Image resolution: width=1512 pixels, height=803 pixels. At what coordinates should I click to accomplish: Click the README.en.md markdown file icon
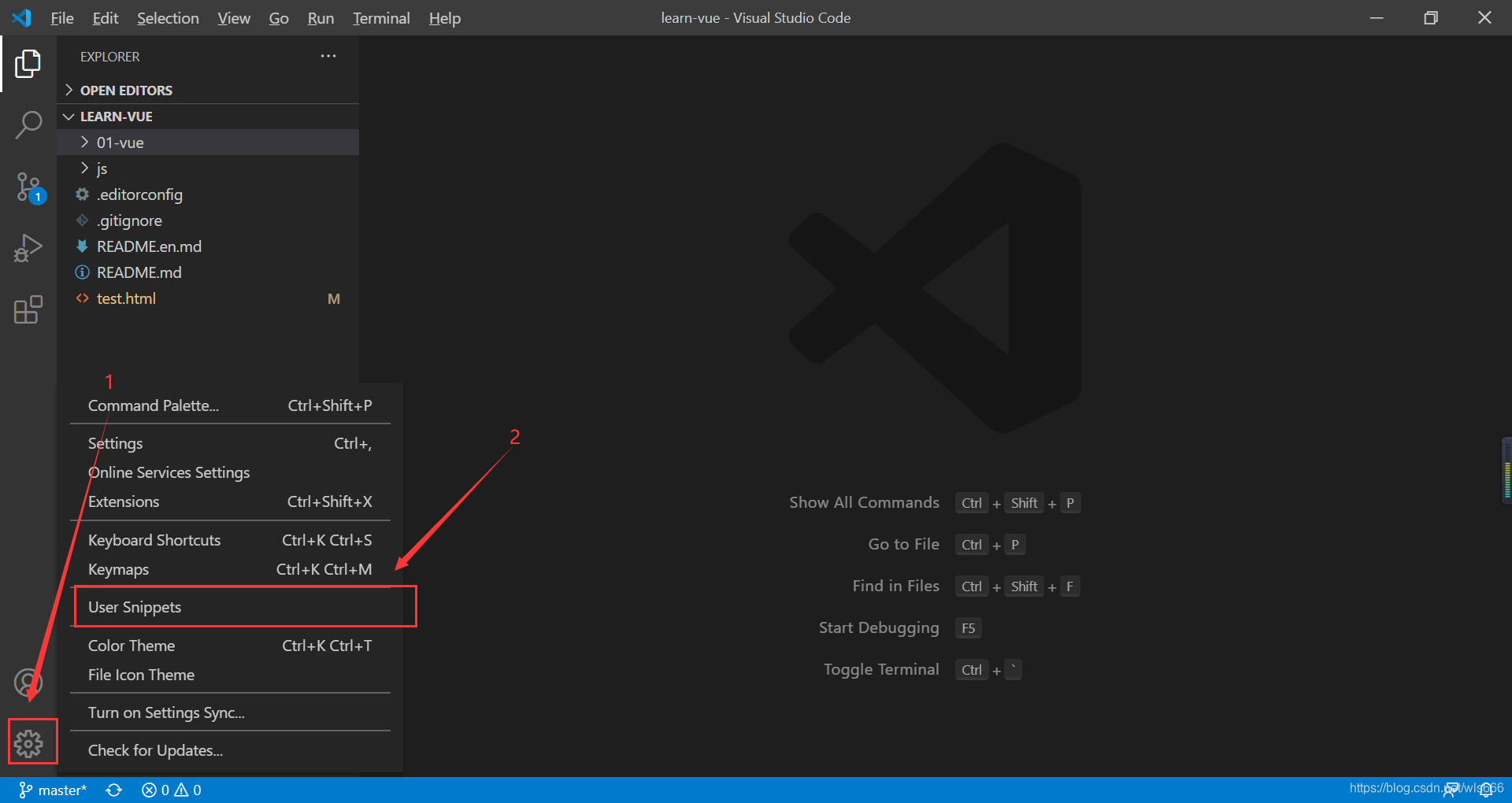coord(82,246)
